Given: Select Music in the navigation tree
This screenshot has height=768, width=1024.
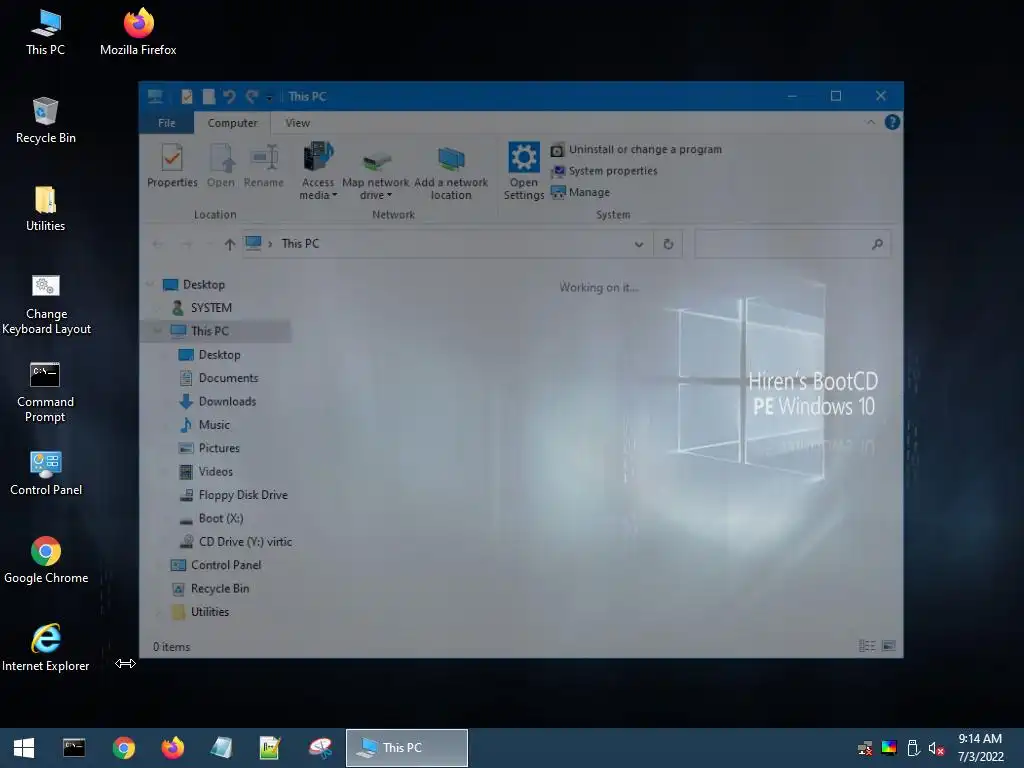Looking at the screenshot, I should pos(214,425).
